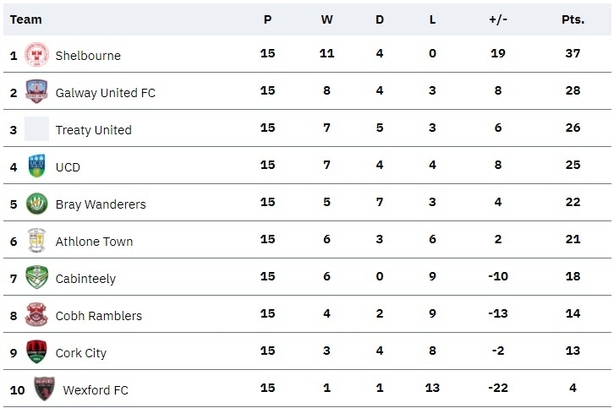Select the W column header
The height and width of the screenshot is (408, 614).
[327, 20]
